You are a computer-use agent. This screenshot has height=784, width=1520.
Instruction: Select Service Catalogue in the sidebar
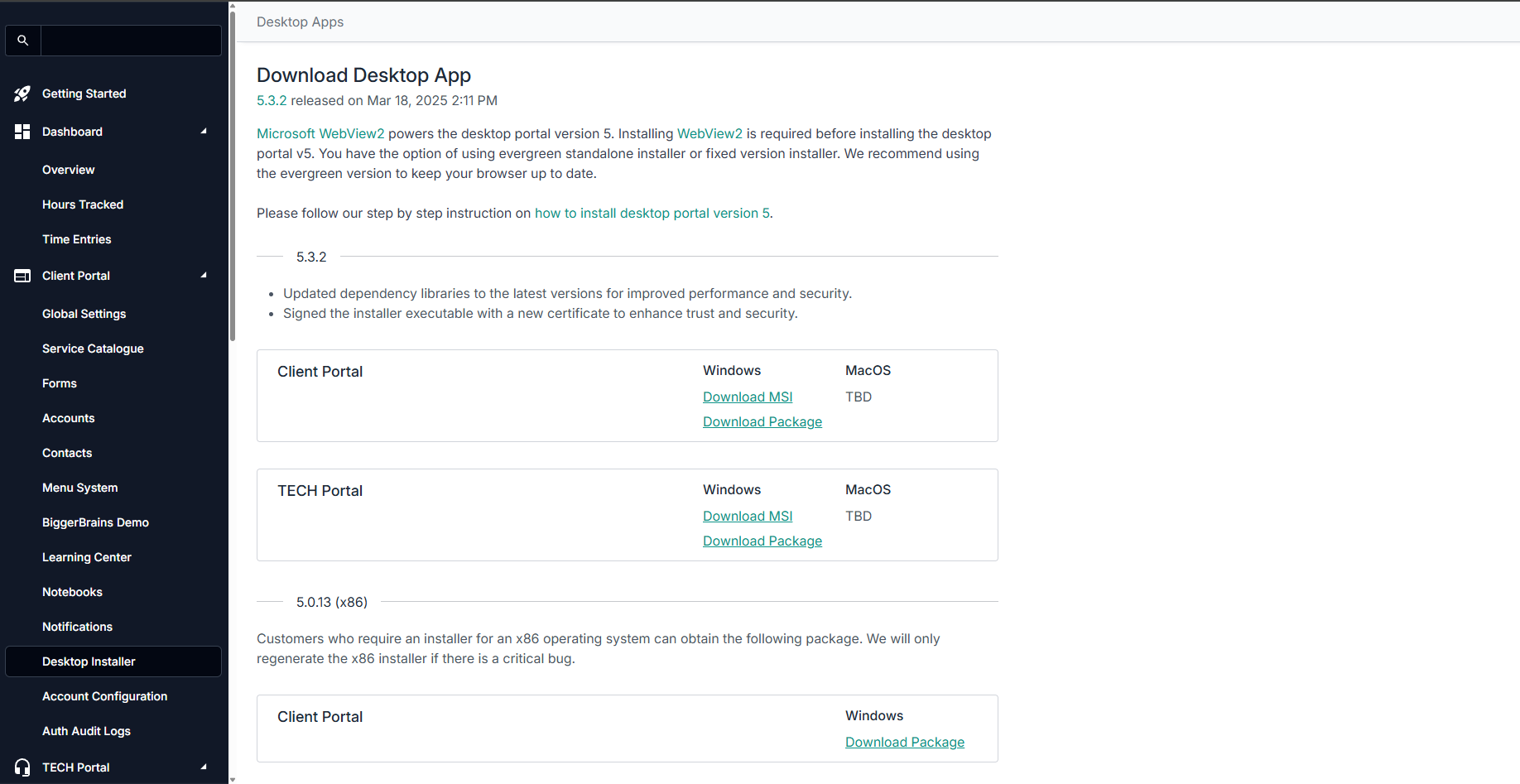(93, 349)
